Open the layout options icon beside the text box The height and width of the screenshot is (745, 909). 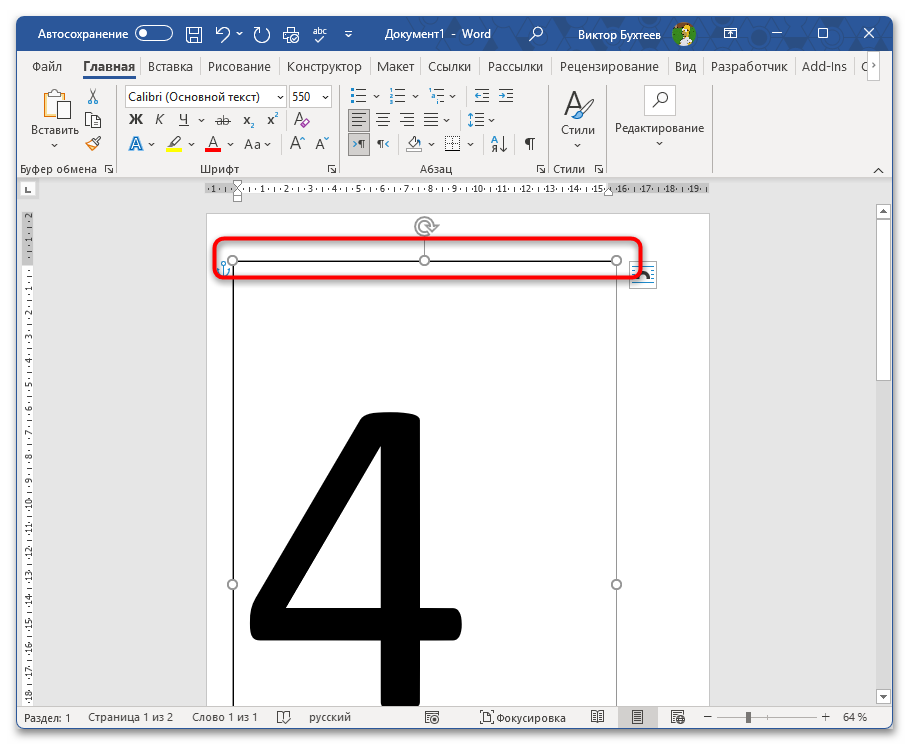click(642, 276)
